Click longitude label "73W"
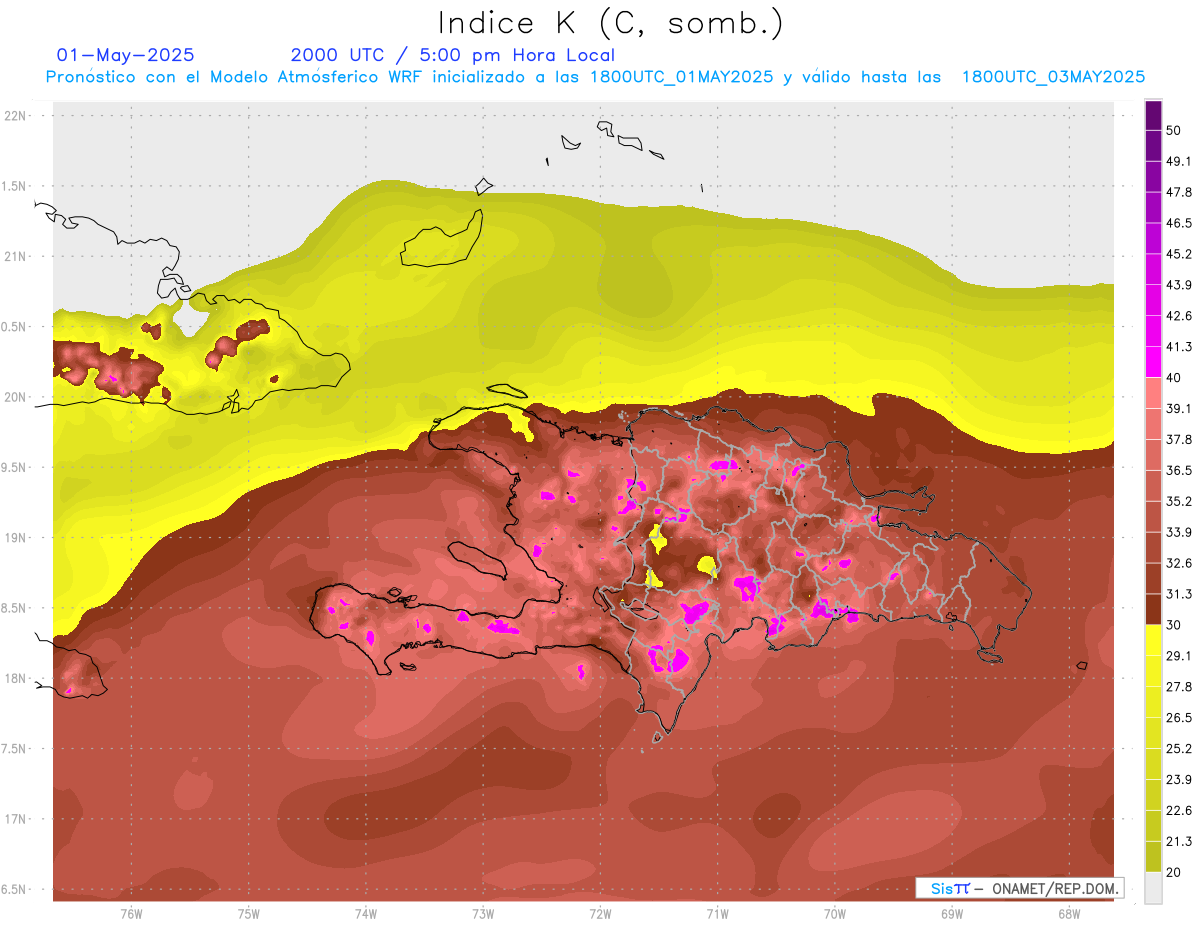 [483, 914]
